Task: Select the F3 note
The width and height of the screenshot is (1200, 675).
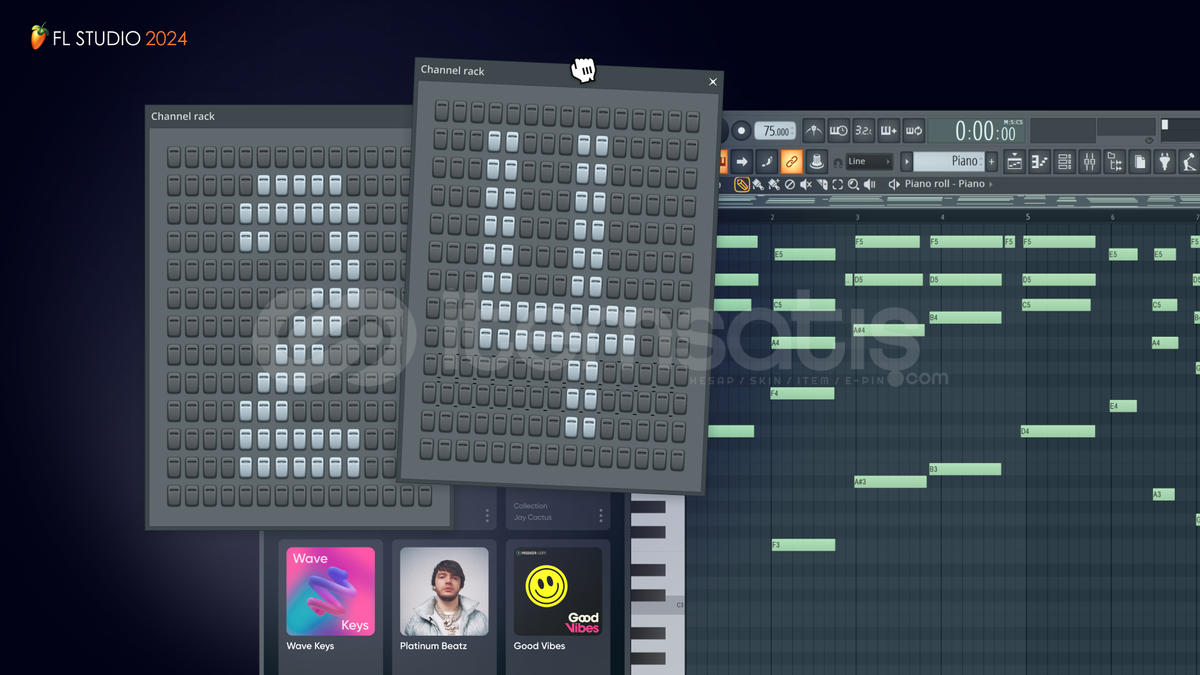Action: pos(802,545)
